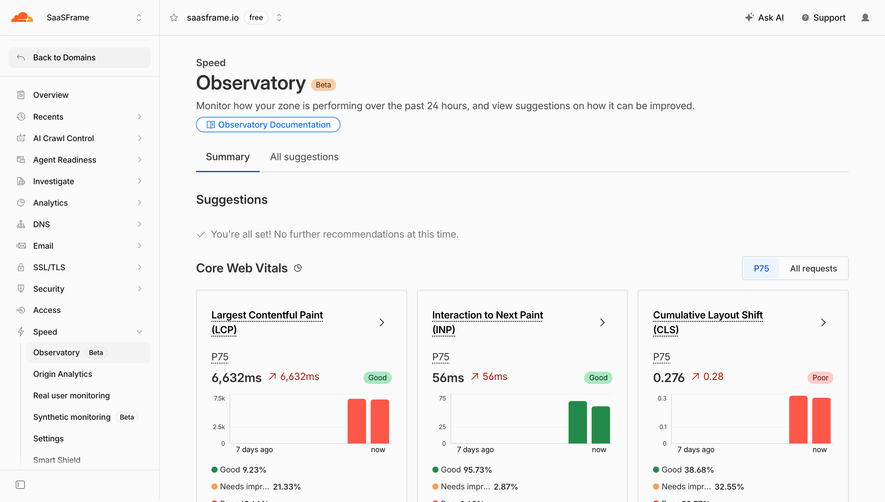Click the Support help icon
This screenshot has height=502, width=885.
(x=805, y=18)
